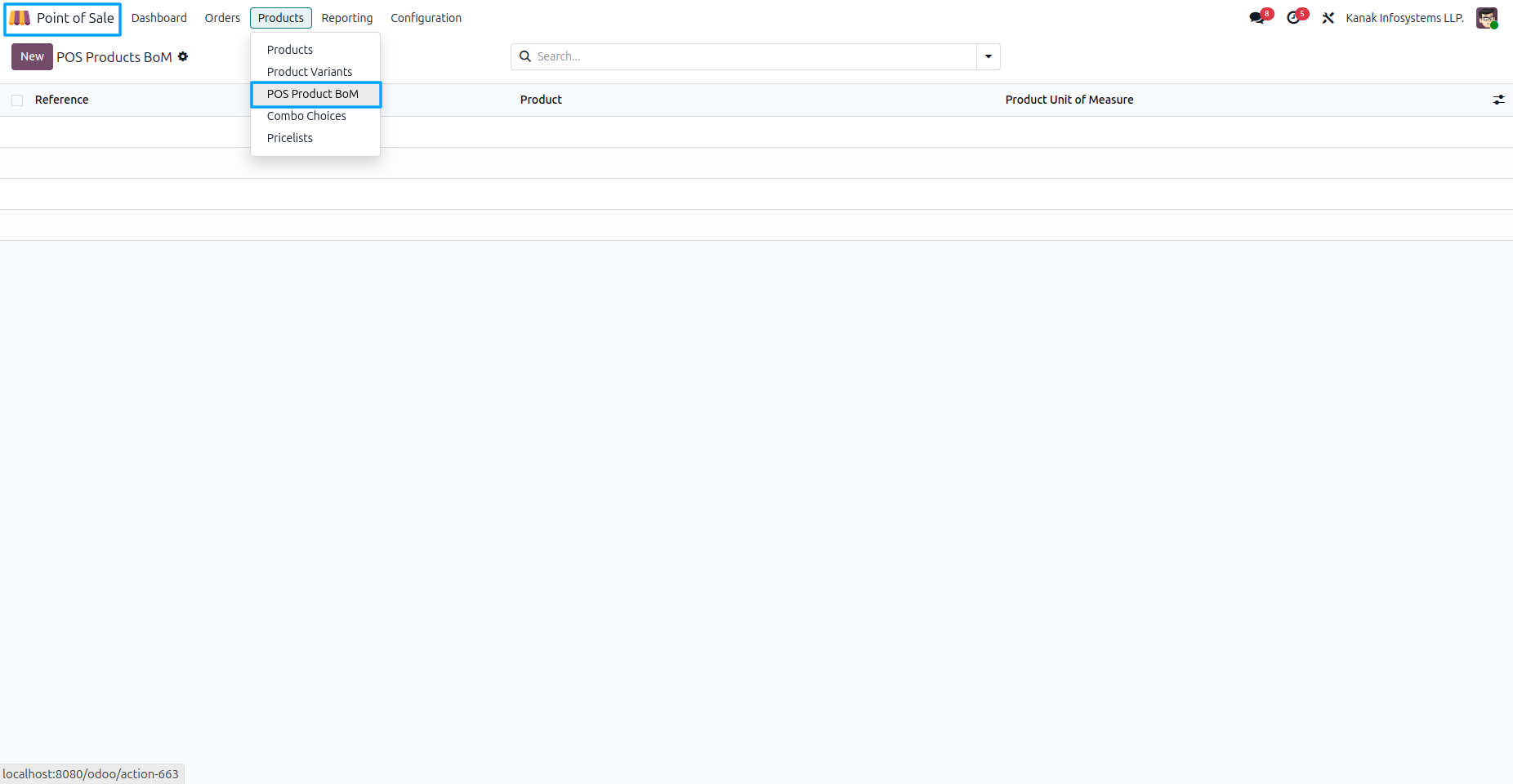Open the user avatar menu
The height and width of the screenshot is (784, 1513).
(x=1486, y=18)
